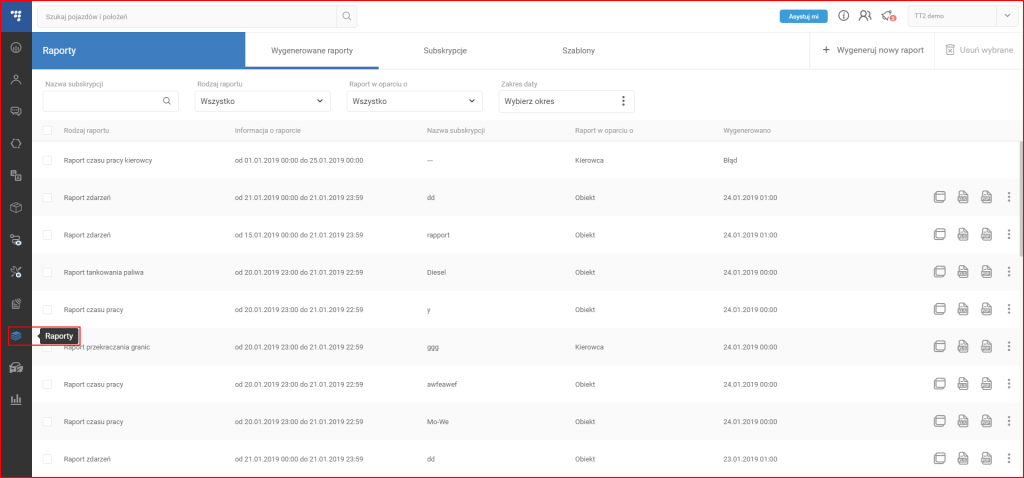1024x478 pixels.
Task: Click Wygeneruj nowy raport
Action: click(x=872, y=50)
